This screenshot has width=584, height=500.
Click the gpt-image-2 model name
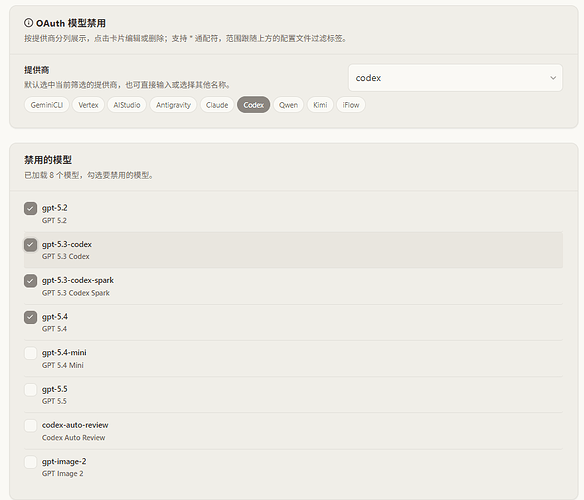coord(64,461)
